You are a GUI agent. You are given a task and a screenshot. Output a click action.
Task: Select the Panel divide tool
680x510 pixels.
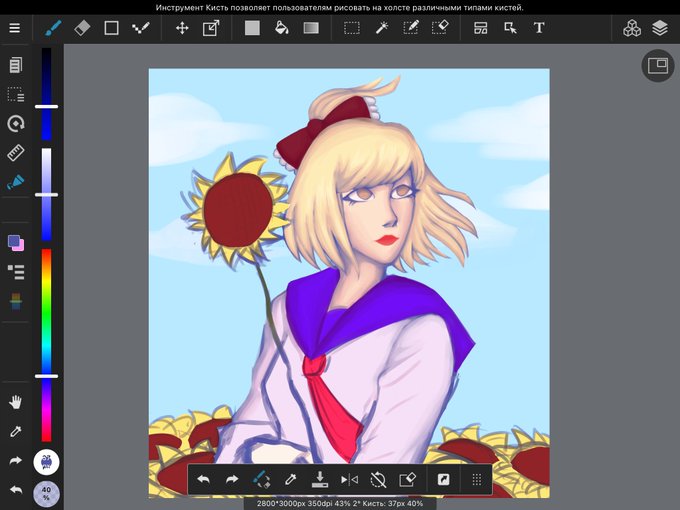(x=481, y=28)
